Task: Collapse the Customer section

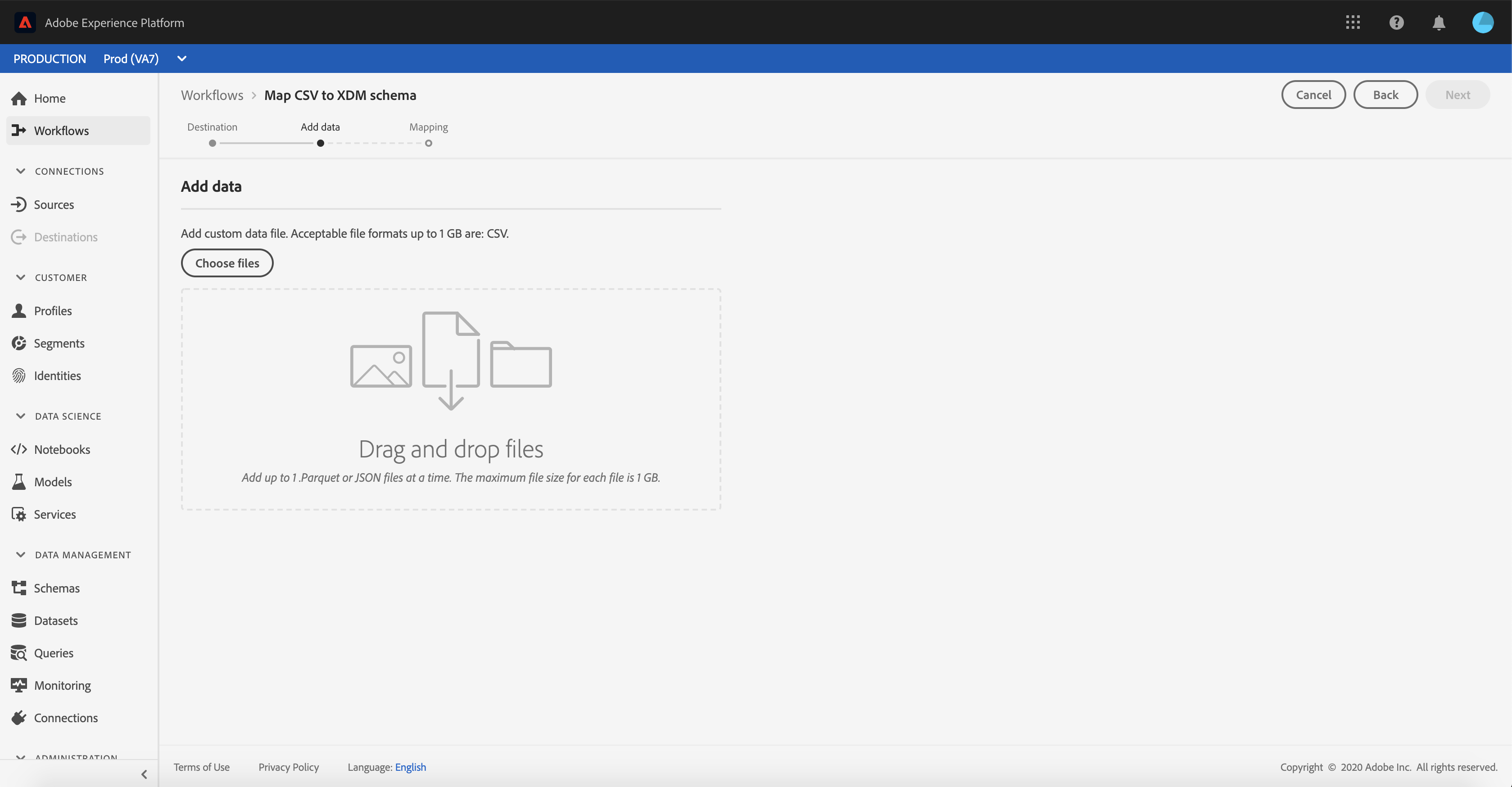Action: pos(21,278)
